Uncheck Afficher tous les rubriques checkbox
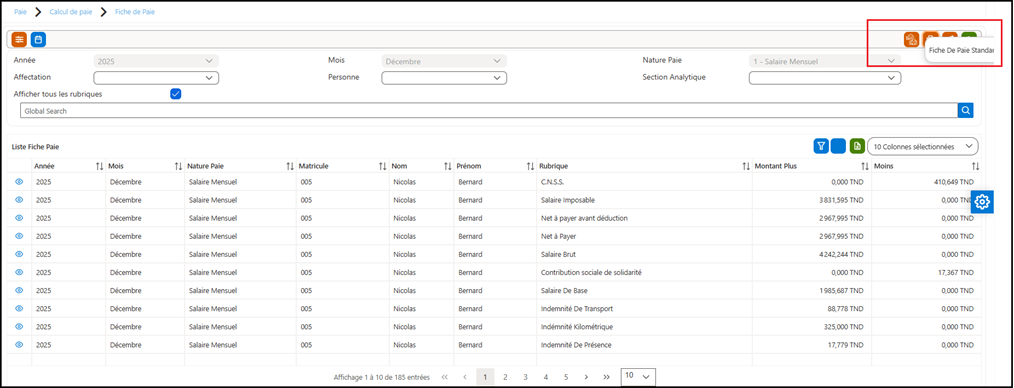Screen dimensions: 1014x388 pos(175,94)
